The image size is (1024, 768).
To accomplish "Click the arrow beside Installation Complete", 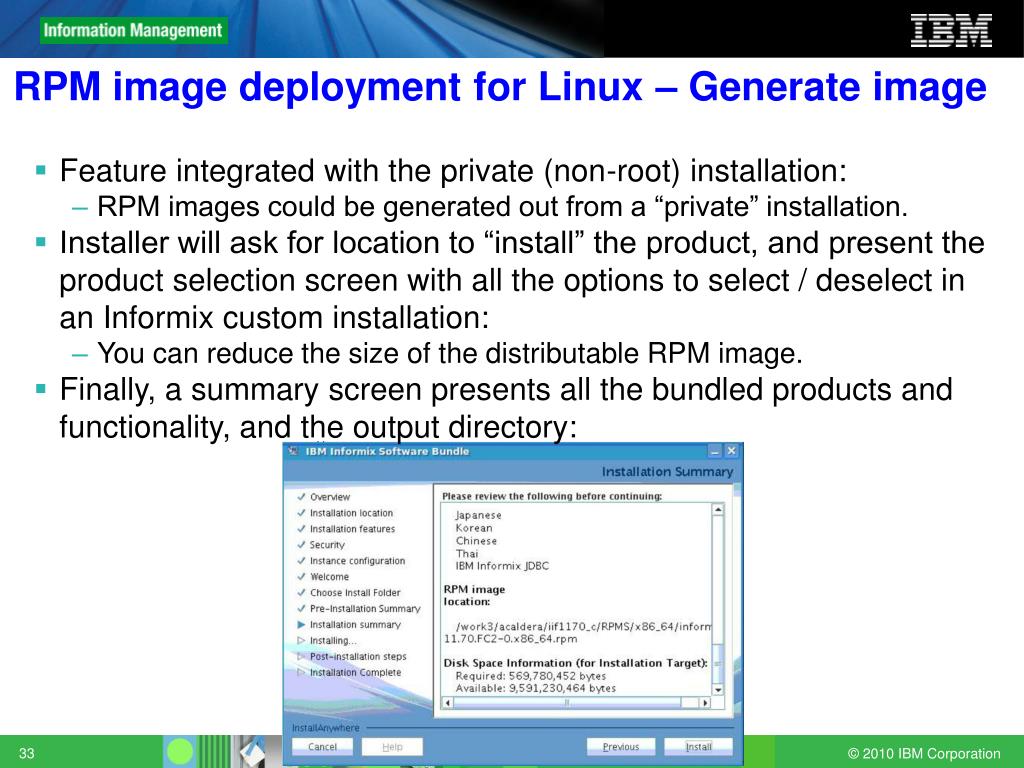I will [301, 672].
